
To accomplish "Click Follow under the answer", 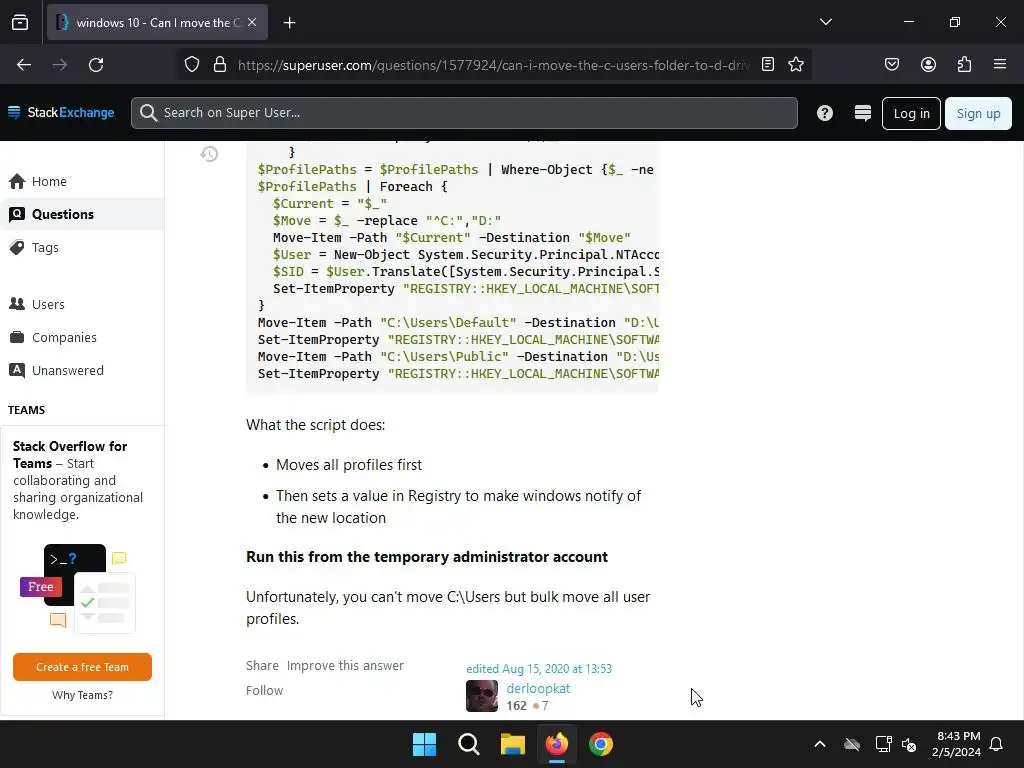I will [x=264, y=690].
